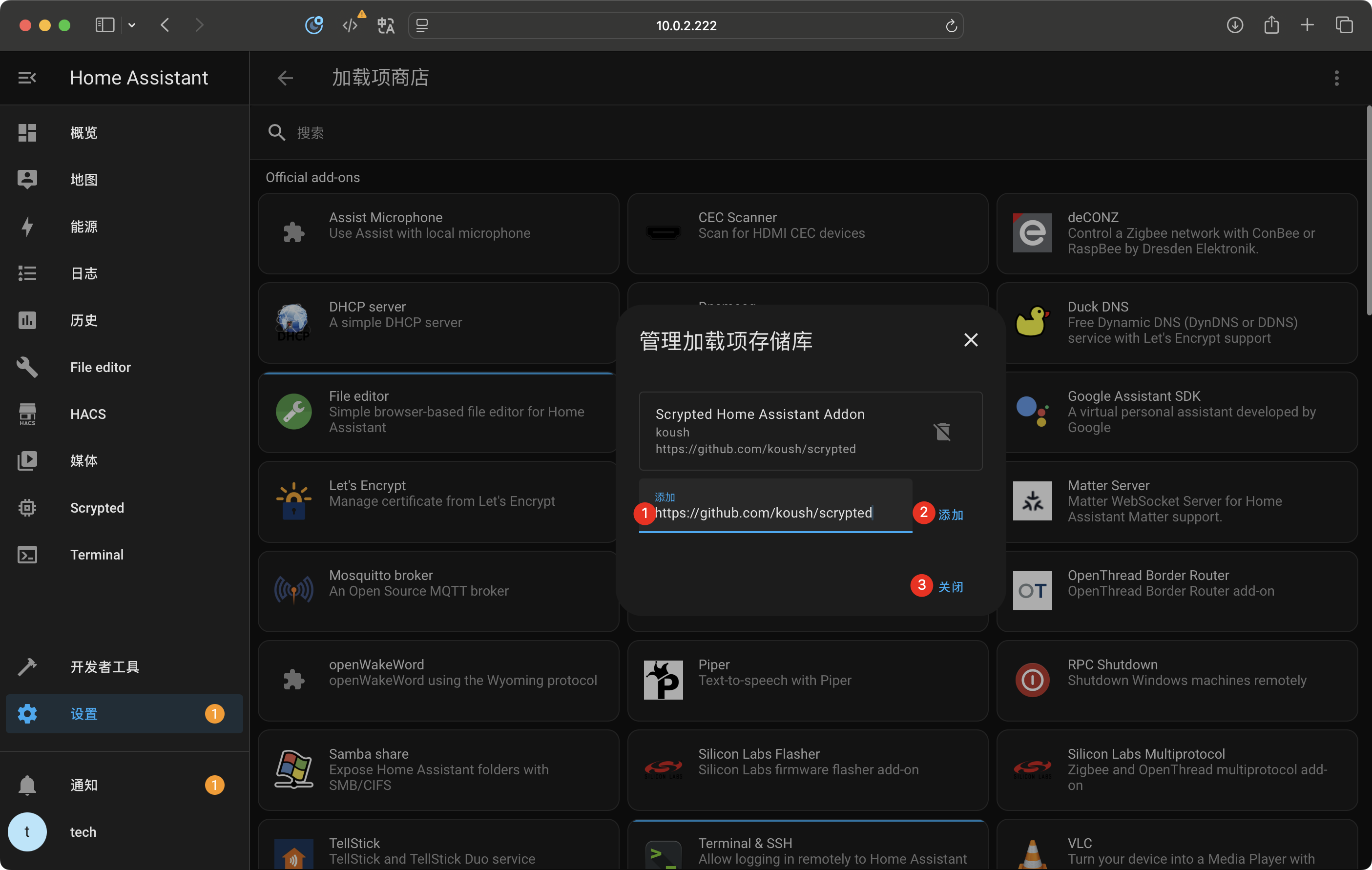Open 开发者工具 developer tools
The image size is (1372, 870).
click(x=124, y=666)
